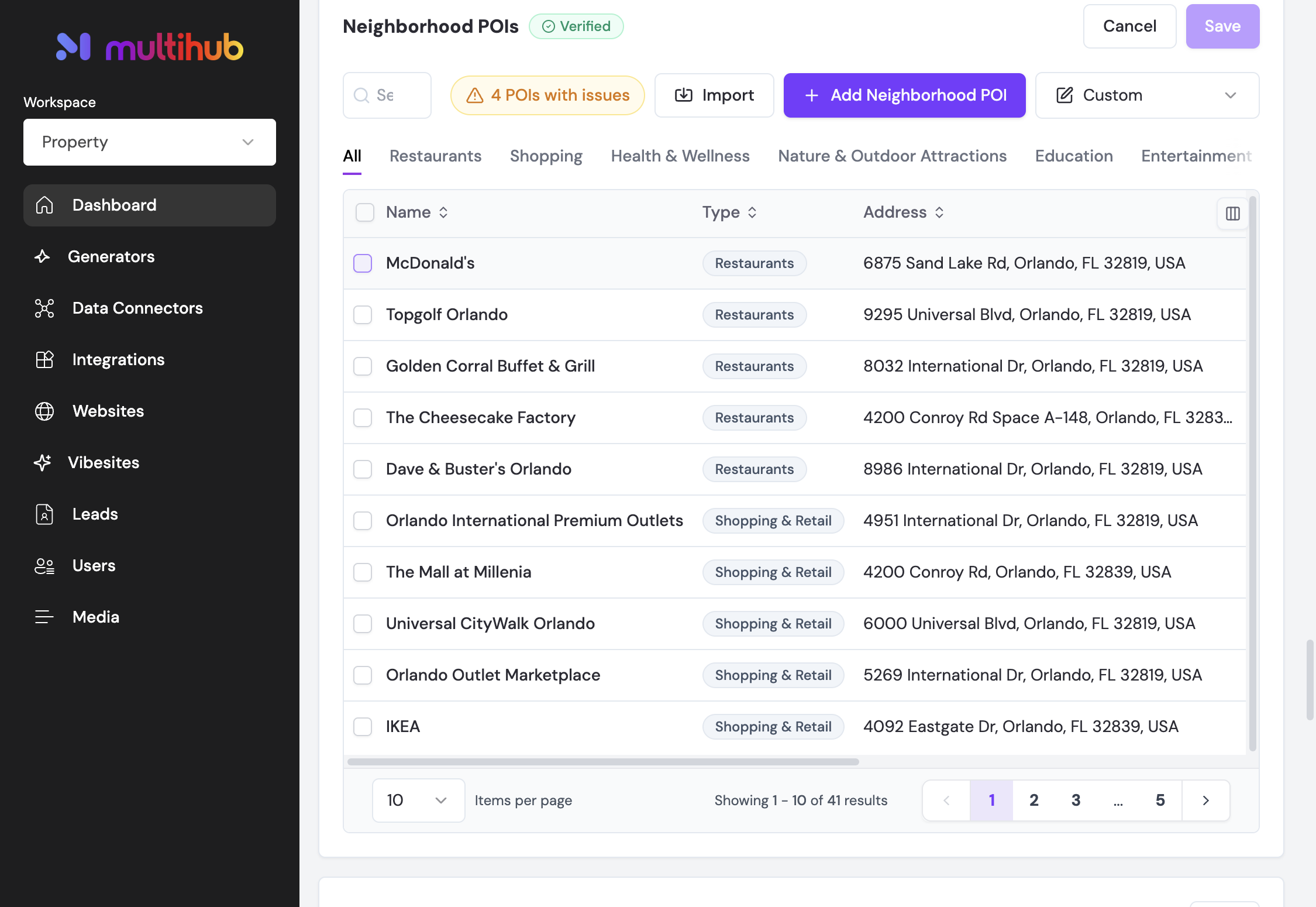The image size is (1316, 907).
Task: Switch to the Entertainment tab
Action: click(x=1196, y=156)
